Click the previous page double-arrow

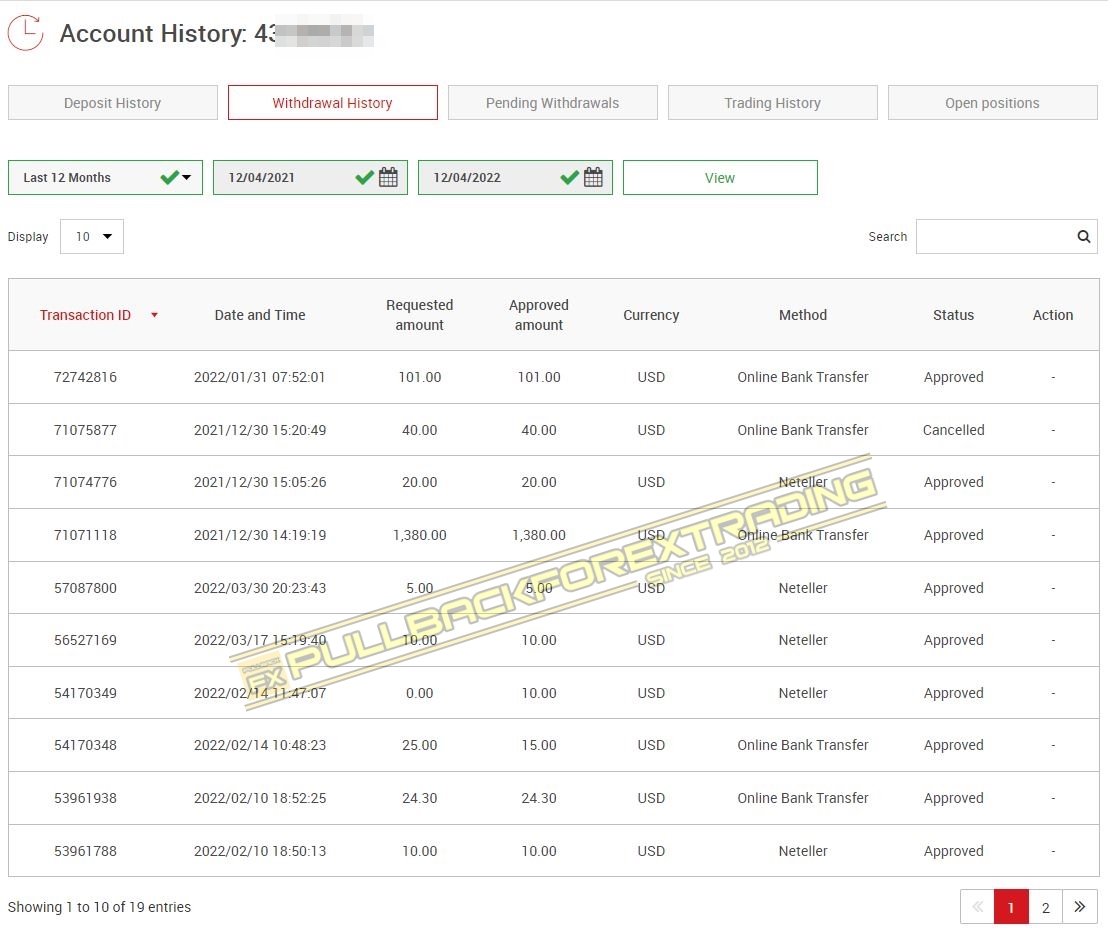point(977,907)
